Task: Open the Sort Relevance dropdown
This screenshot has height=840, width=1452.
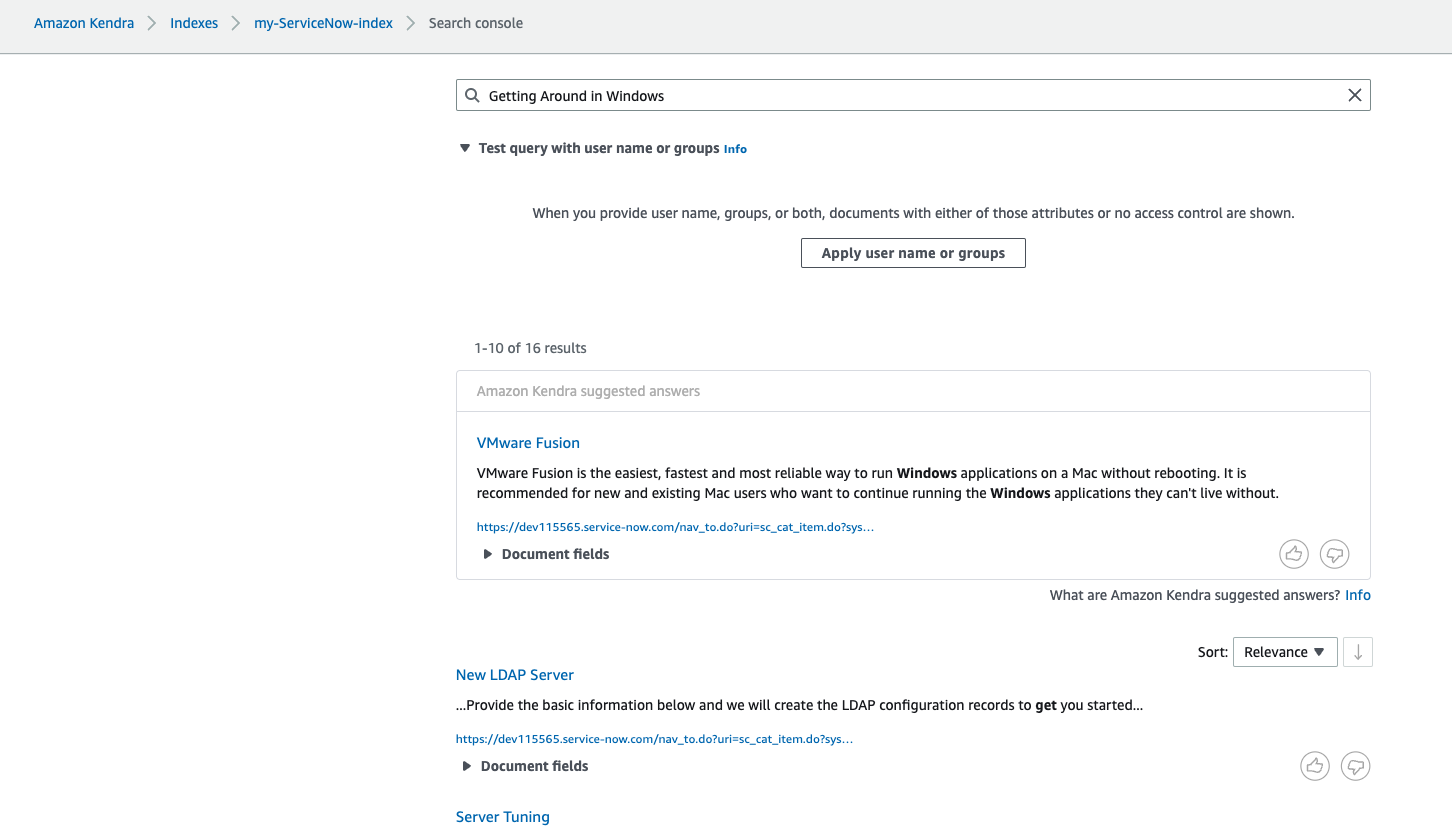Action: coord(1285,652)
